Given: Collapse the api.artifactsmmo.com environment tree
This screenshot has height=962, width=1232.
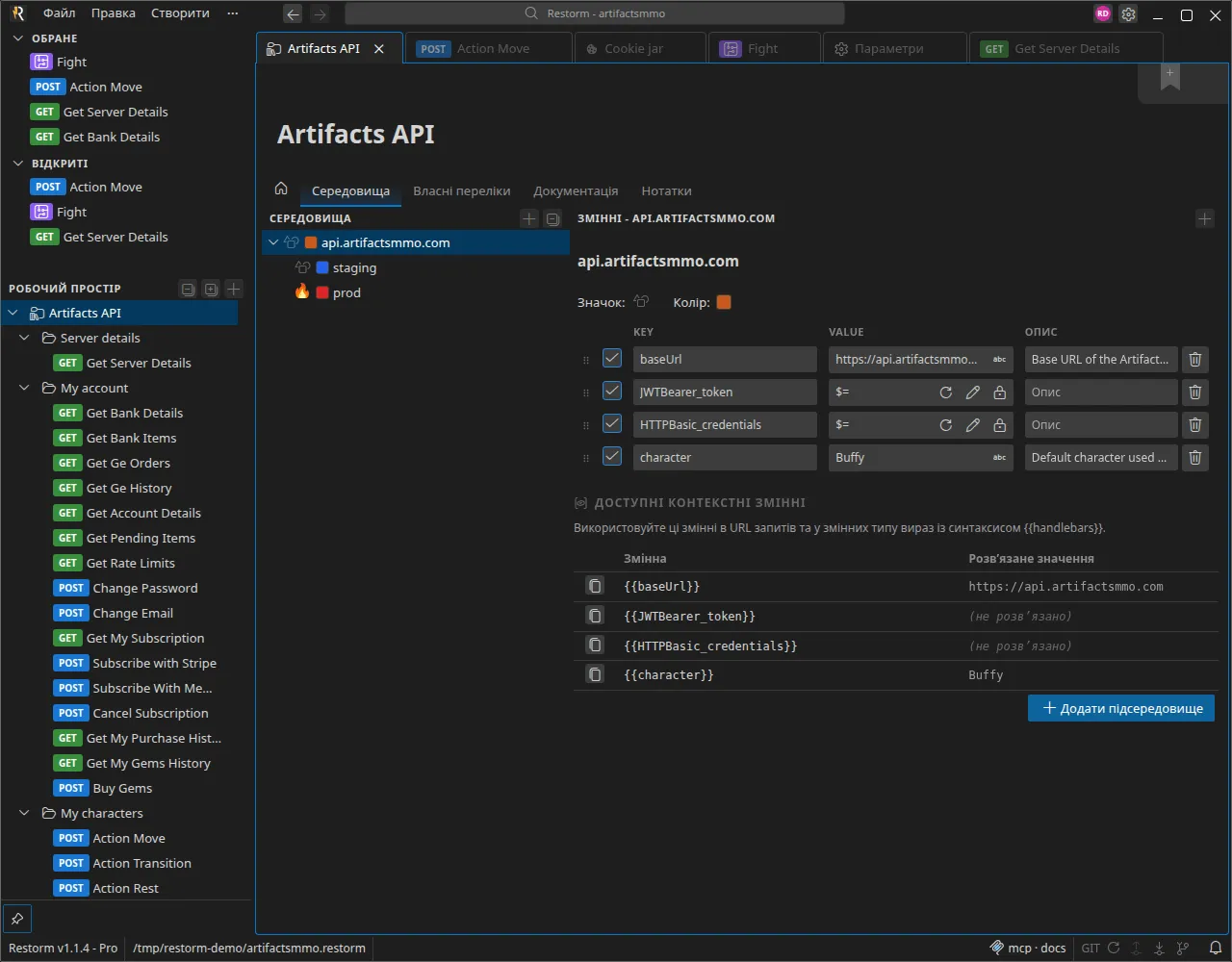Looking at the screenshot, I should pos(273,242).
